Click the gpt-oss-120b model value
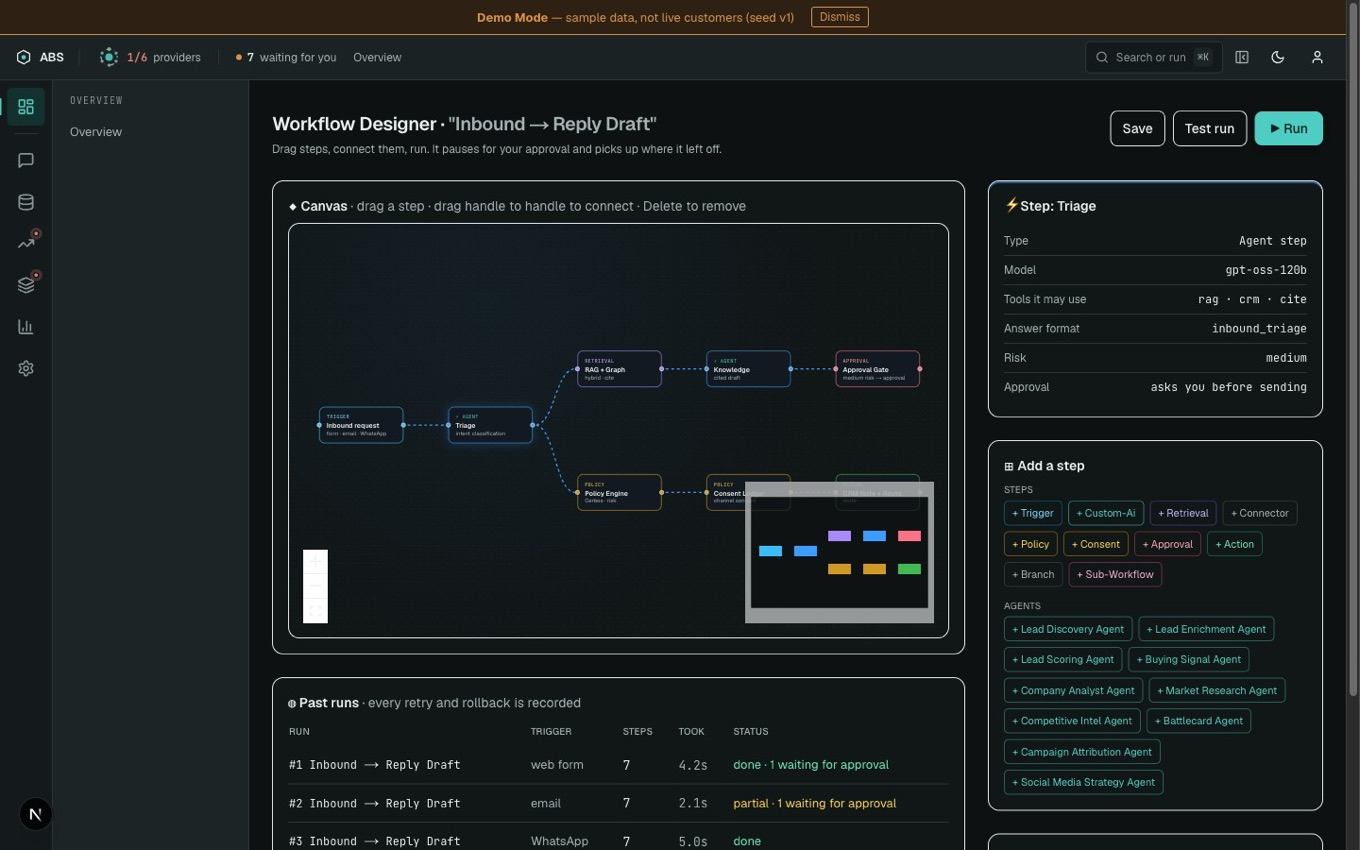The height and width of the screenshot is (850, 1360). click(x=1265, y=270)
